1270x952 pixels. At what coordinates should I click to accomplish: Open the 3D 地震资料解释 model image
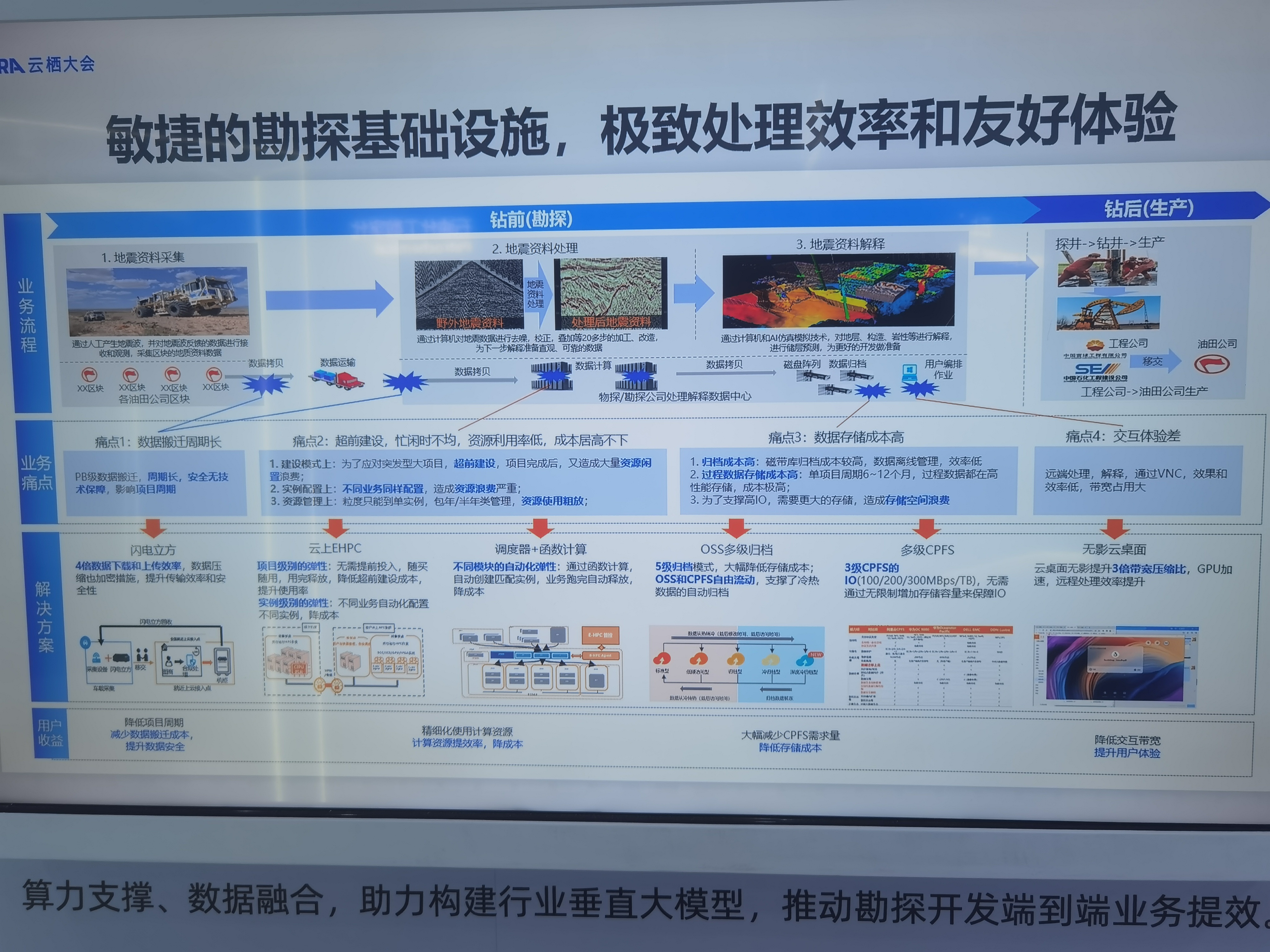click(838, 290)
